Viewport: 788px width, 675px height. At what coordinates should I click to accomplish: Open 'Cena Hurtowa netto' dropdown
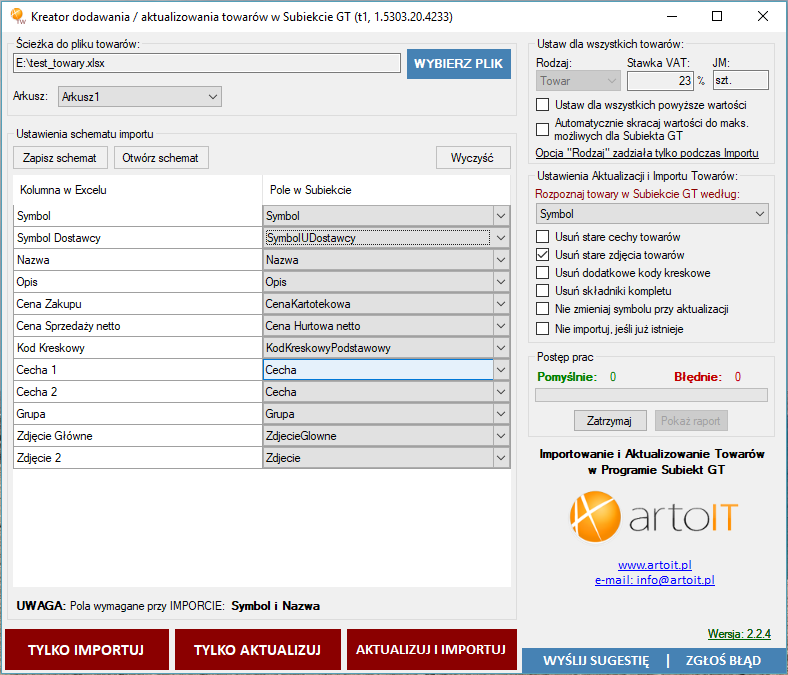click(501, 326)
